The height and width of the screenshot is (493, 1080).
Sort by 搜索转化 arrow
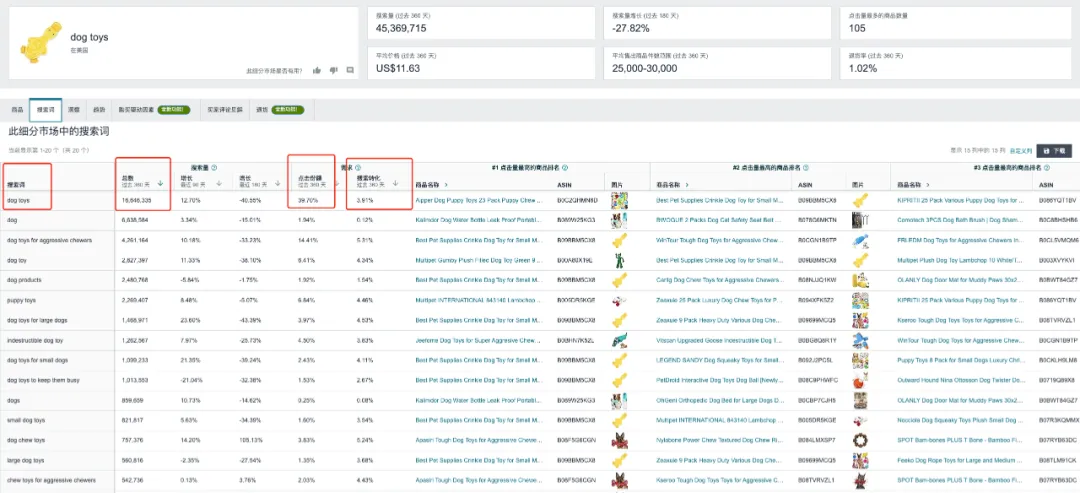[395, 183]
